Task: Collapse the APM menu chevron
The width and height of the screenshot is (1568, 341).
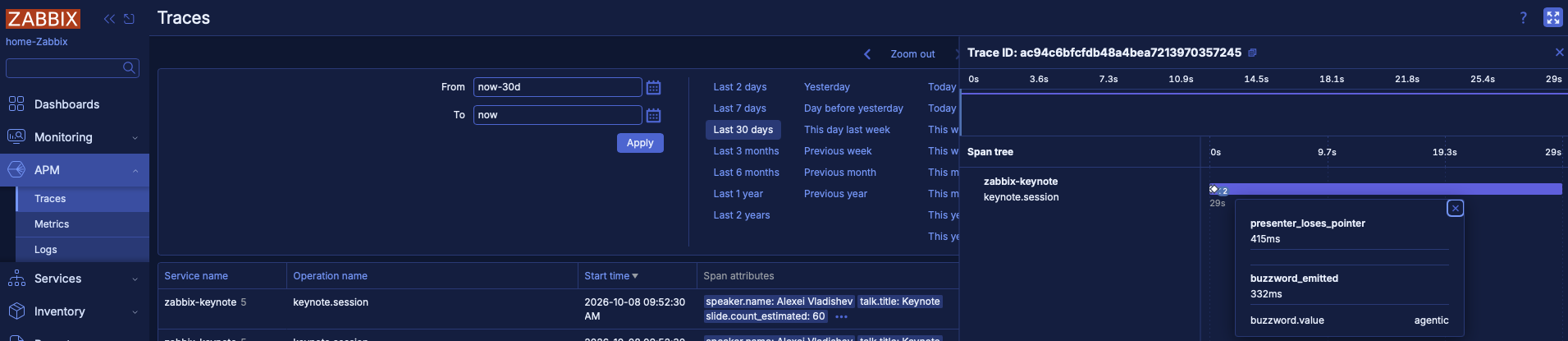Action: (x=135, y=171)
